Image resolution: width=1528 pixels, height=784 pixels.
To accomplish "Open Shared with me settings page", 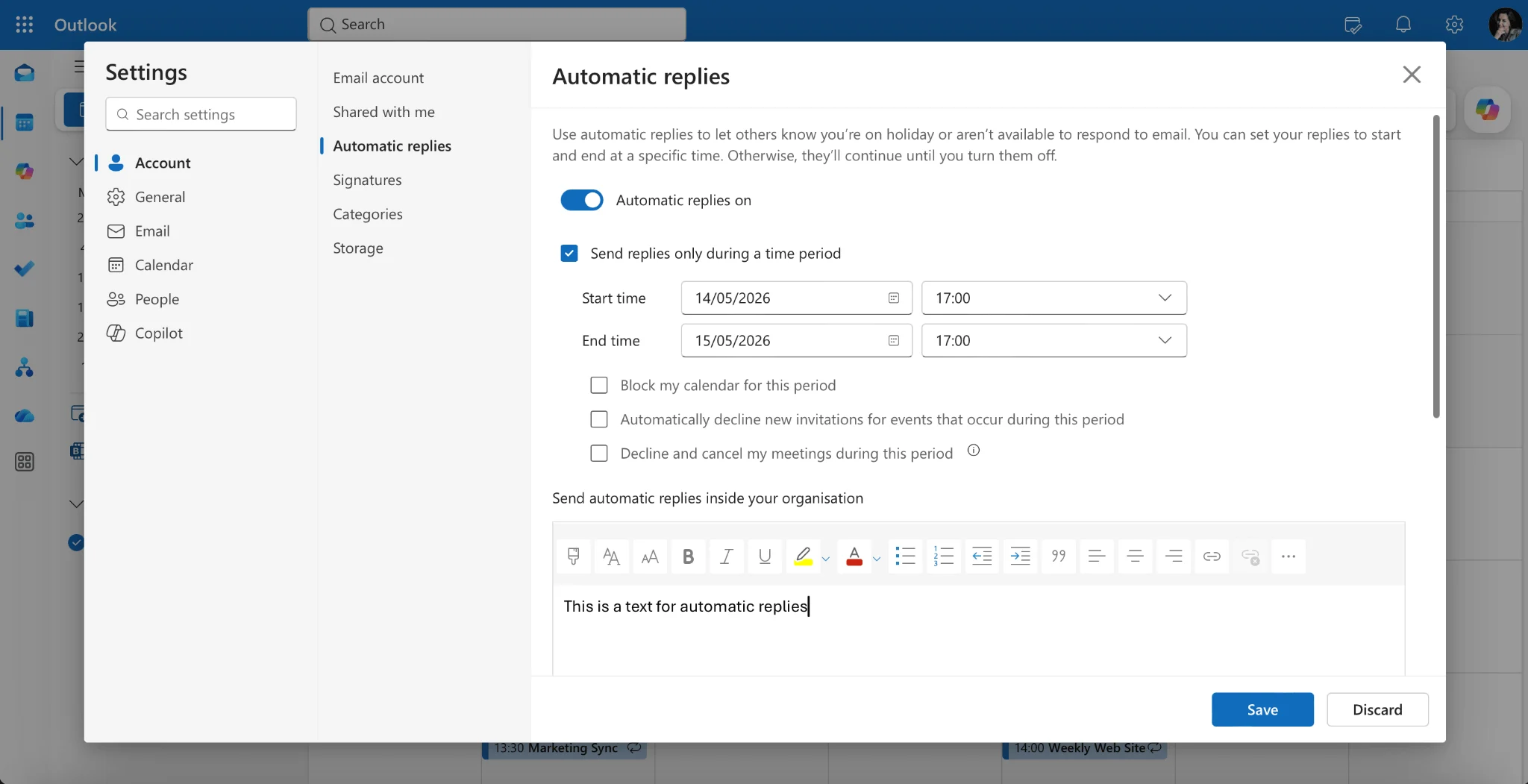I will [383, 112].
